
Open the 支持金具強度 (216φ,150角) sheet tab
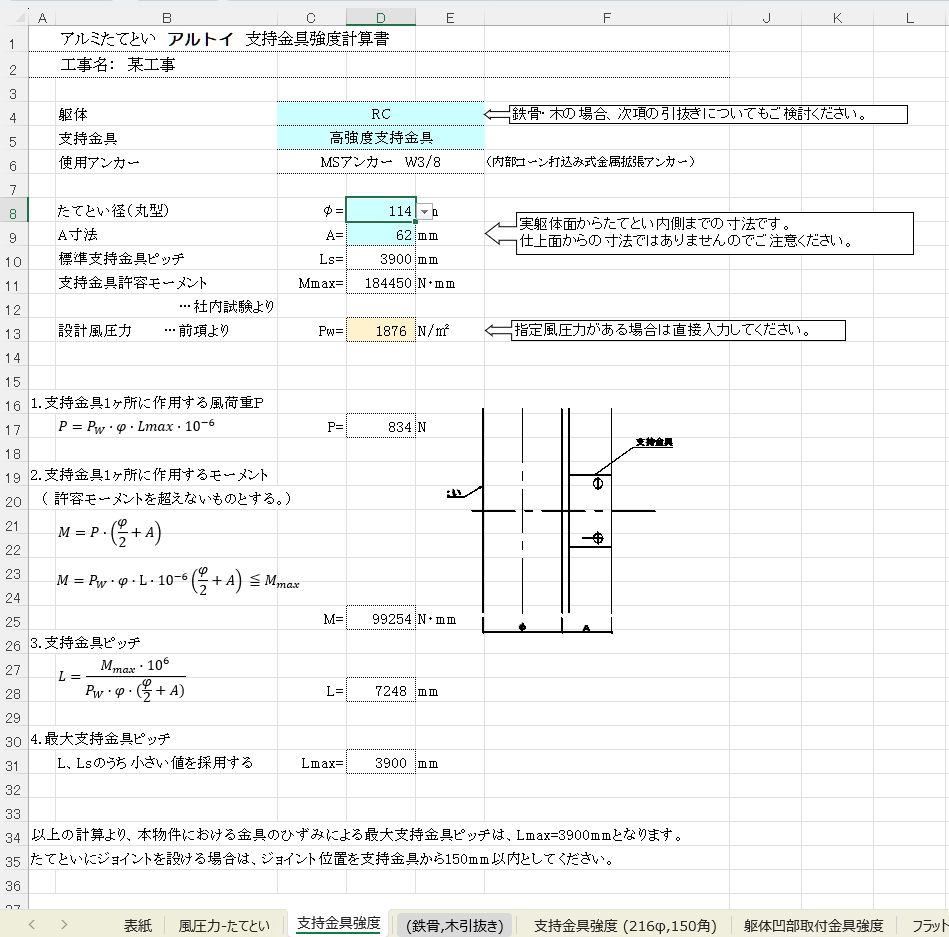(x=625, y=925)
